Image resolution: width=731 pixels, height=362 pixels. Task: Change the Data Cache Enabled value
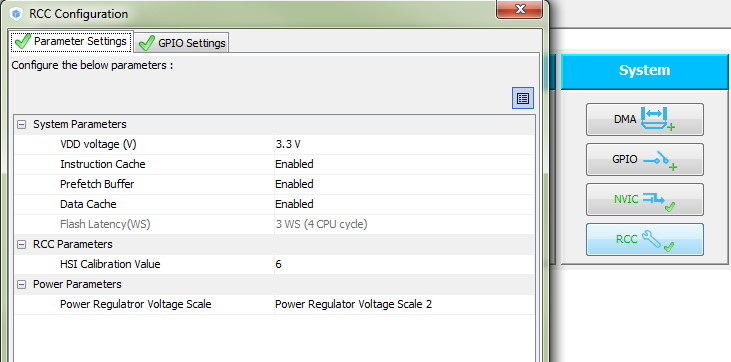click(x=404, y=204)
